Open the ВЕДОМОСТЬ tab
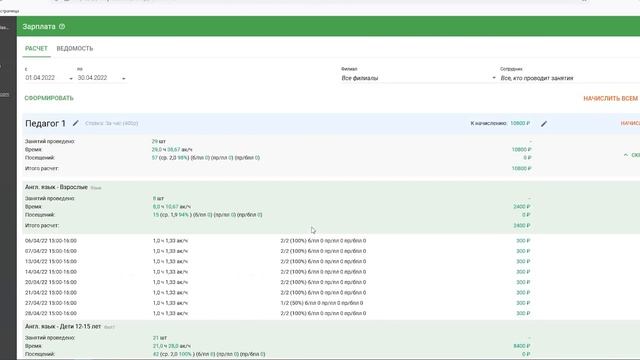This screenshot has height=360, width=640. [x=75, y=49]
